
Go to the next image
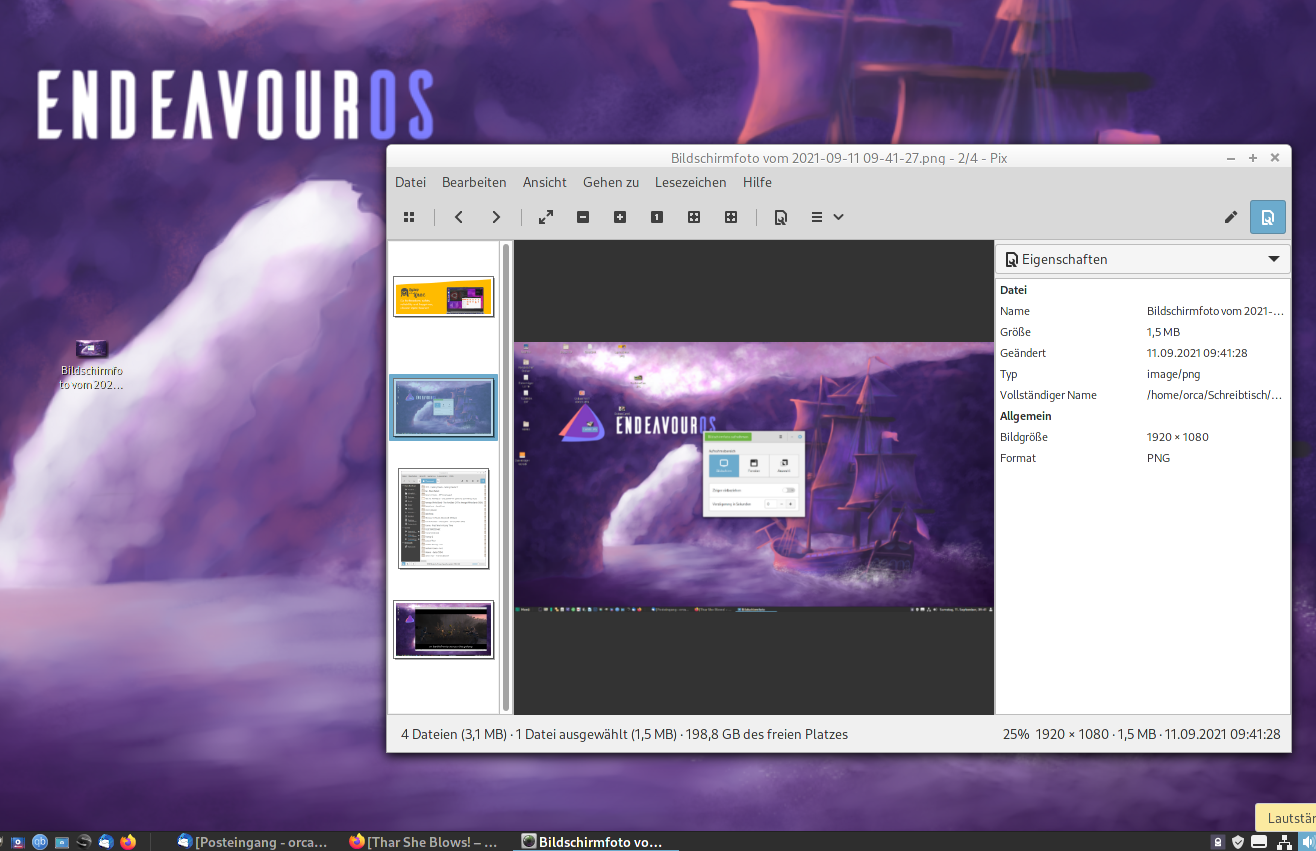click(x=496, y=217)
